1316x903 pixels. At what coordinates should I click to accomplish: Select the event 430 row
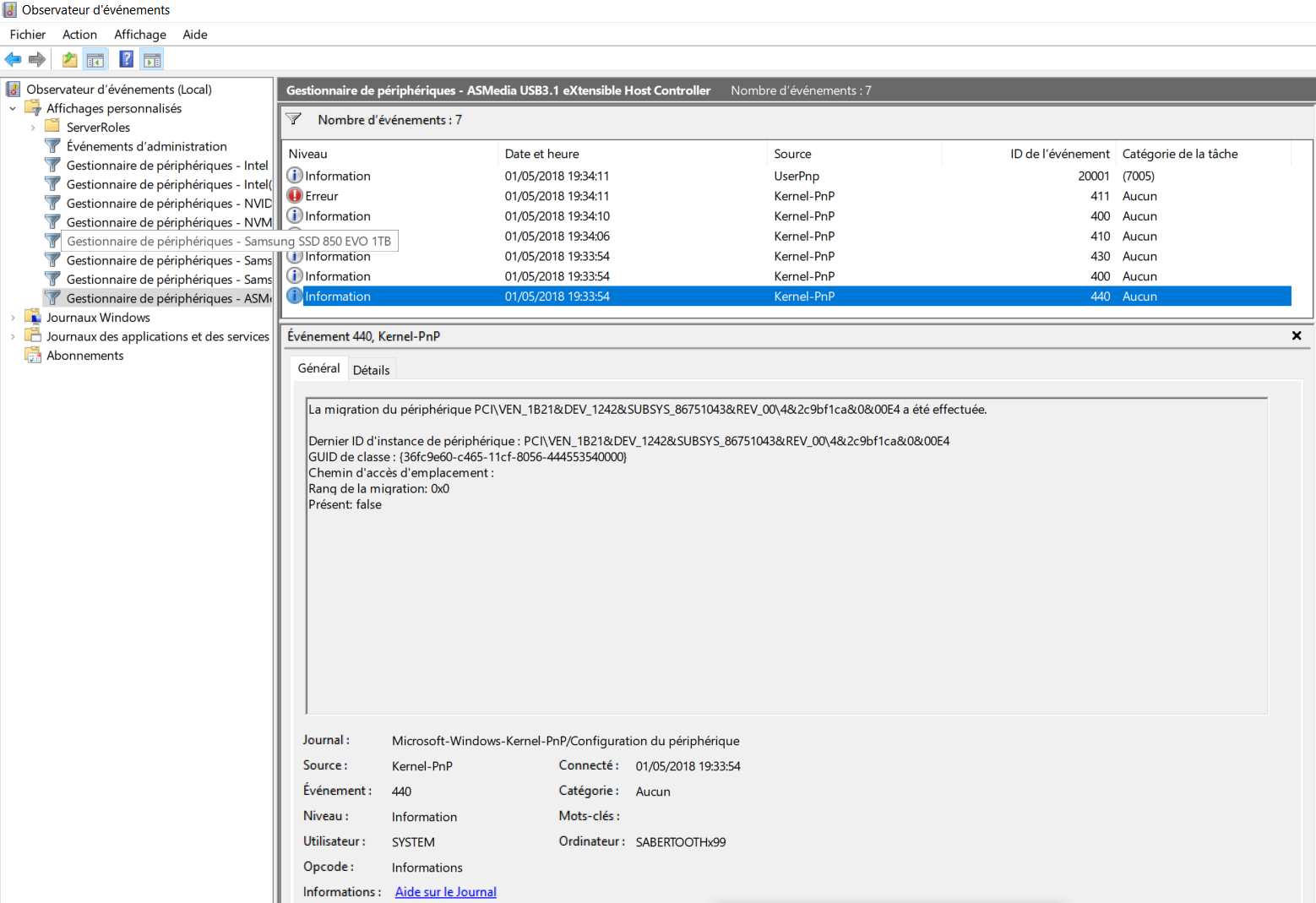click(x=787, y=256)
